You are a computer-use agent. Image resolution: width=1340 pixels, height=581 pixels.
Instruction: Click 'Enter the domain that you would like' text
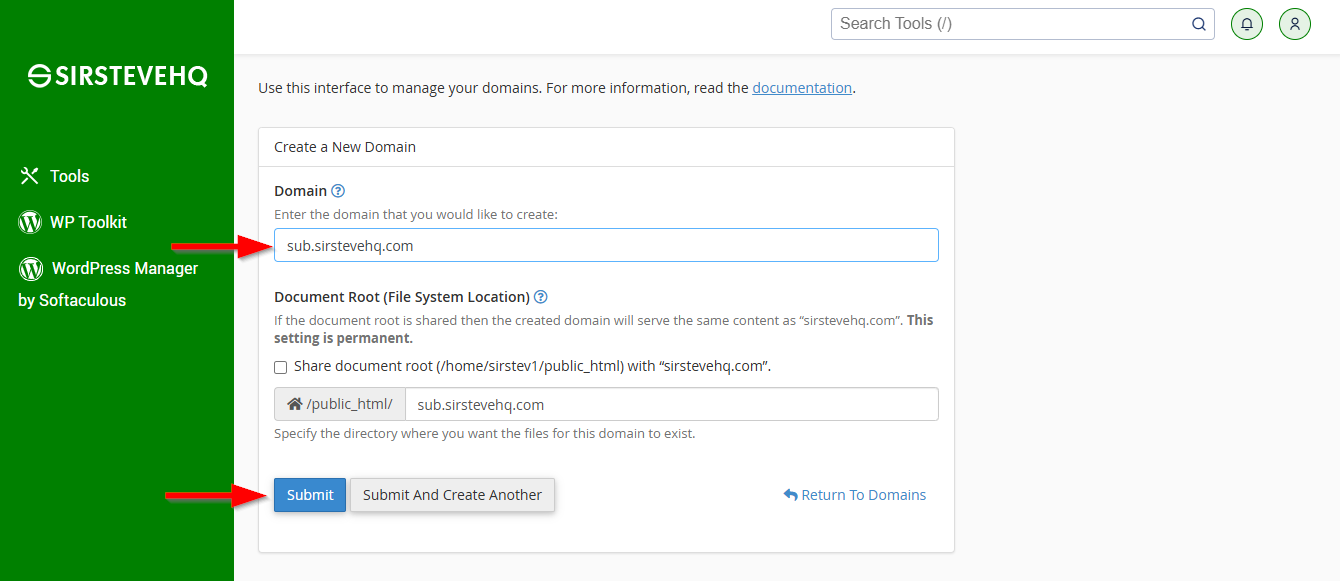(416, 215)
